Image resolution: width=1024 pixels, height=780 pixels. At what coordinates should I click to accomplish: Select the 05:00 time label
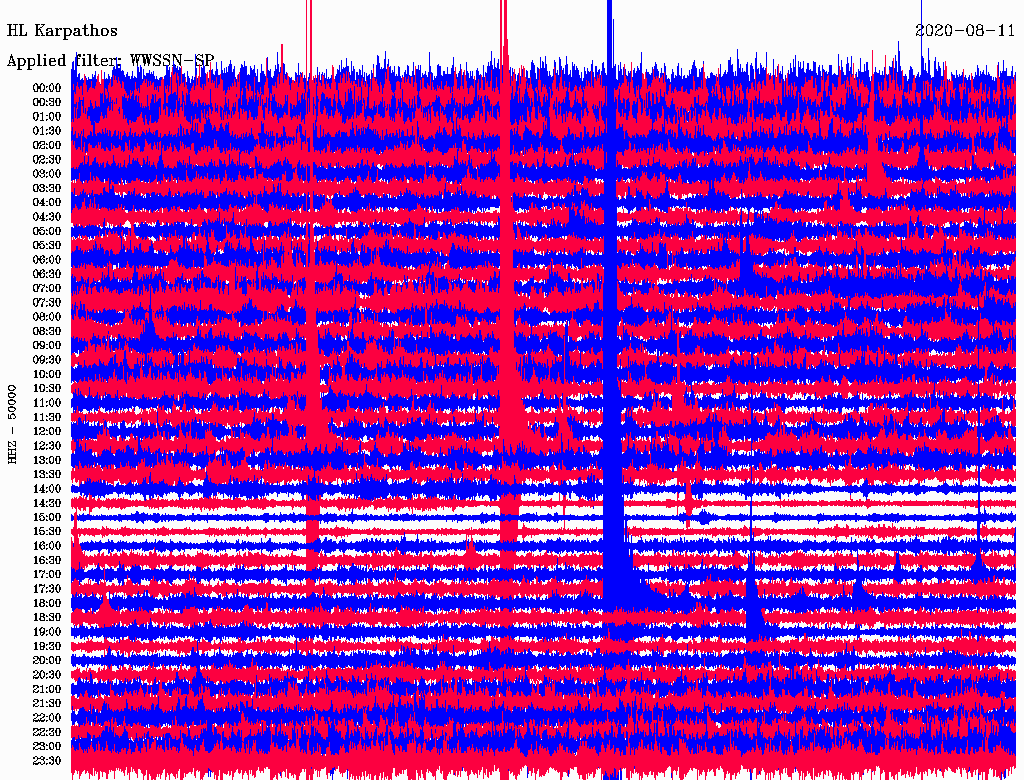pos(47,231)
